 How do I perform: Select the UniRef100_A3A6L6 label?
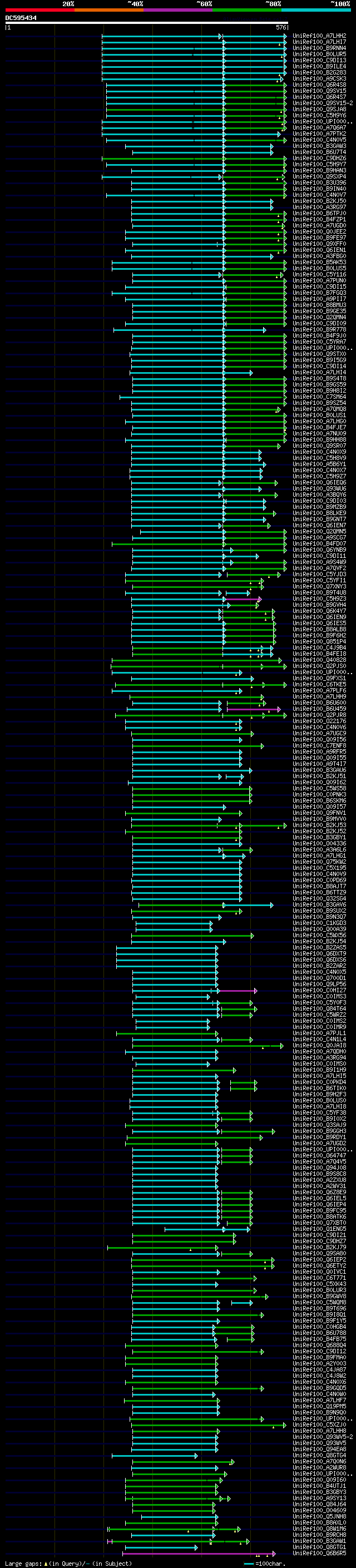[x=319, y=850]
